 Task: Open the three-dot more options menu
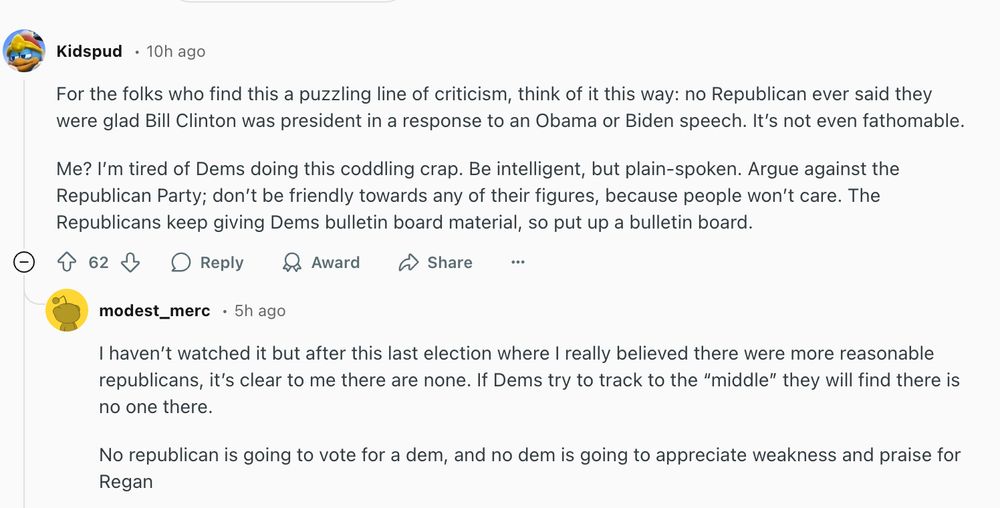tap(518, 262)
